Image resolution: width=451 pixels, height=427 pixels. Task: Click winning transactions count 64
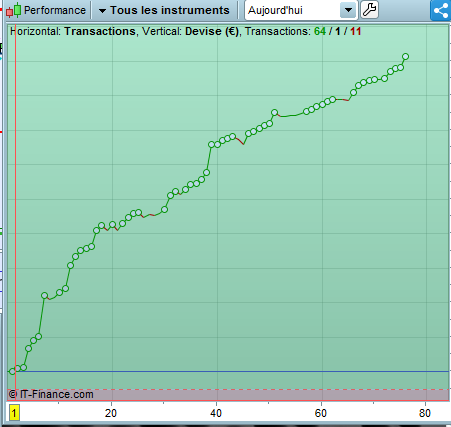click(x=320, y=31)
